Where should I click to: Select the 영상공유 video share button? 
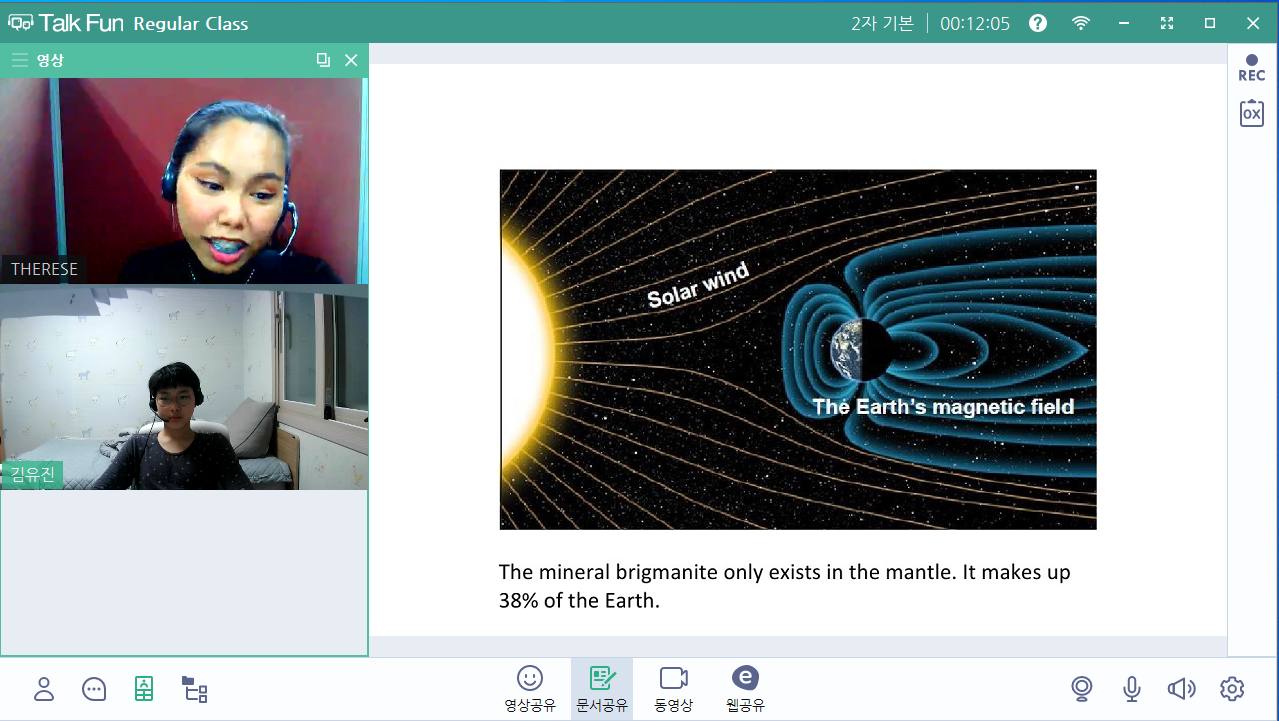[530, 688]
